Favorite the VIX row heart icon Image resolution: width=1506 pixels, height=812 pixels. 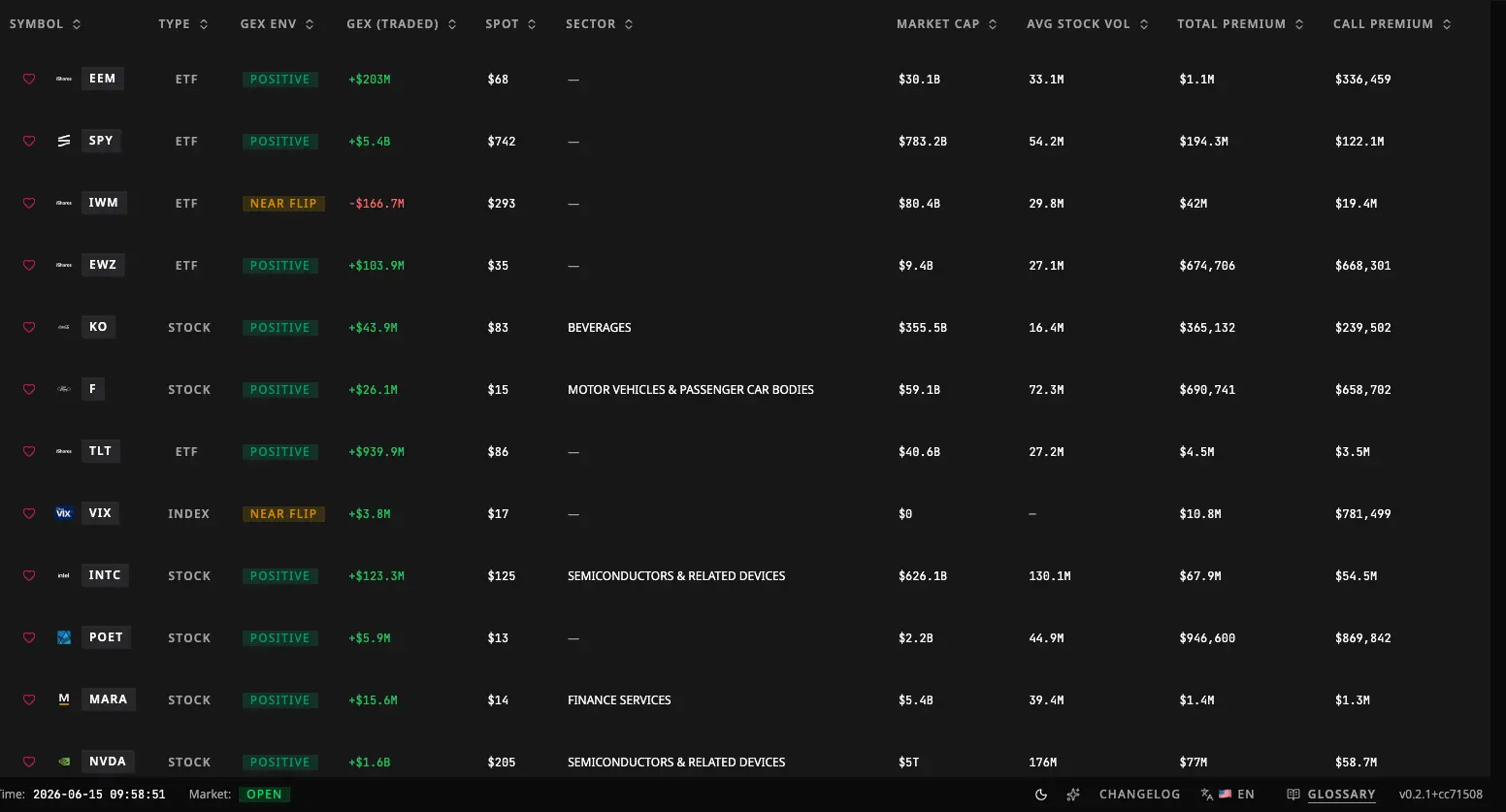[29, 514]
